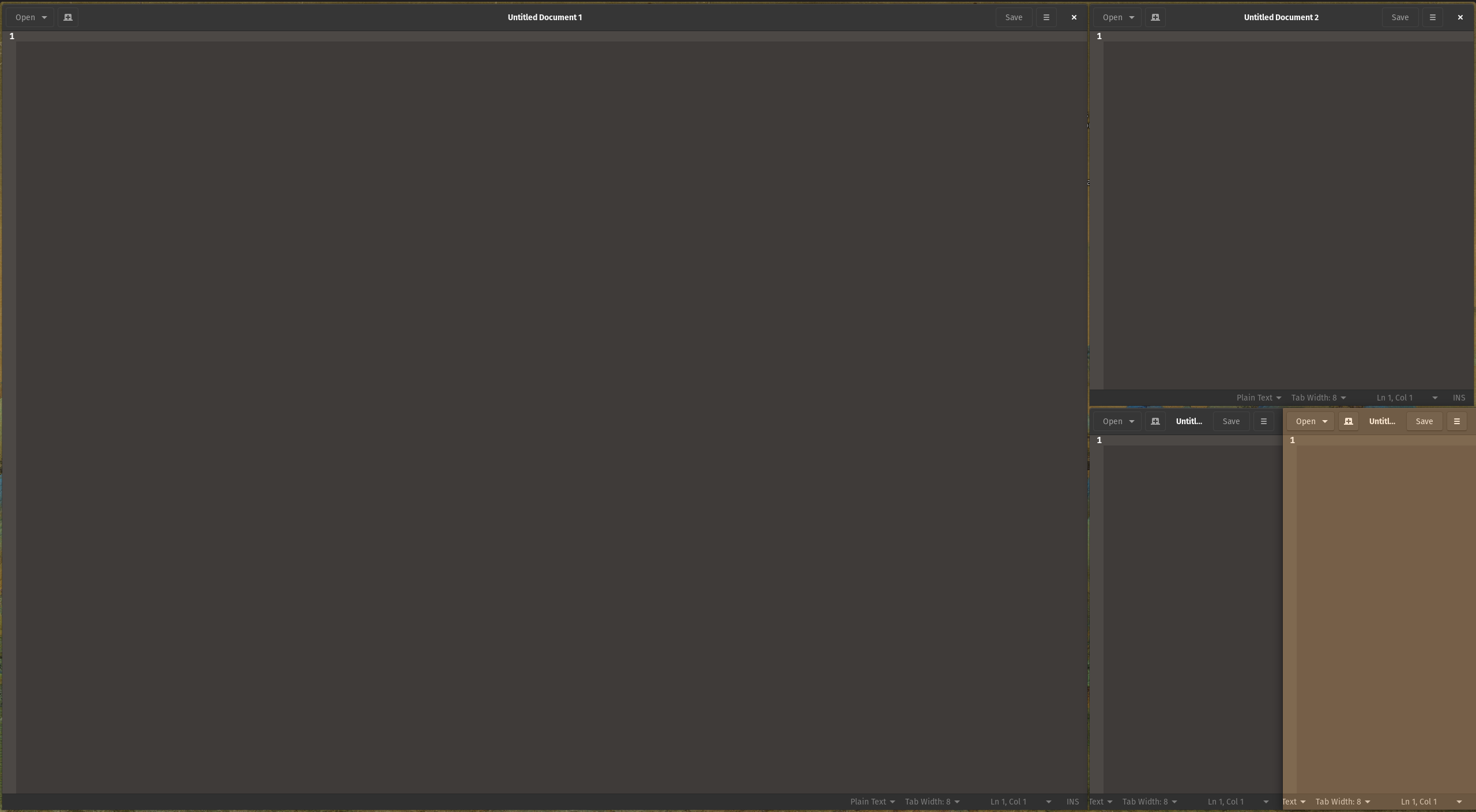Open the Tab Width: 8 dropdown in the bottom status bar
This screenshot has width=1476, height=812.
[932, 802]
